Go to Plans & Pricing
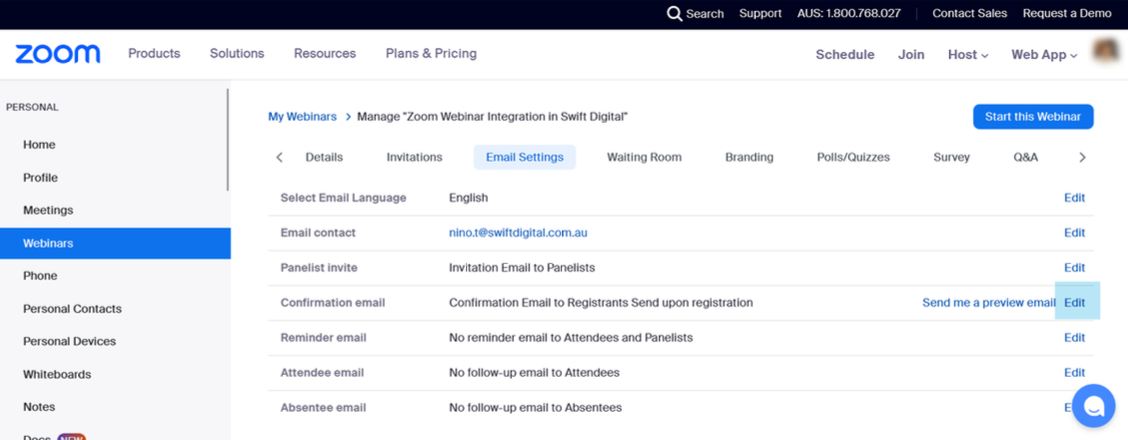The image size is (1128, 440). coord(431,53)
